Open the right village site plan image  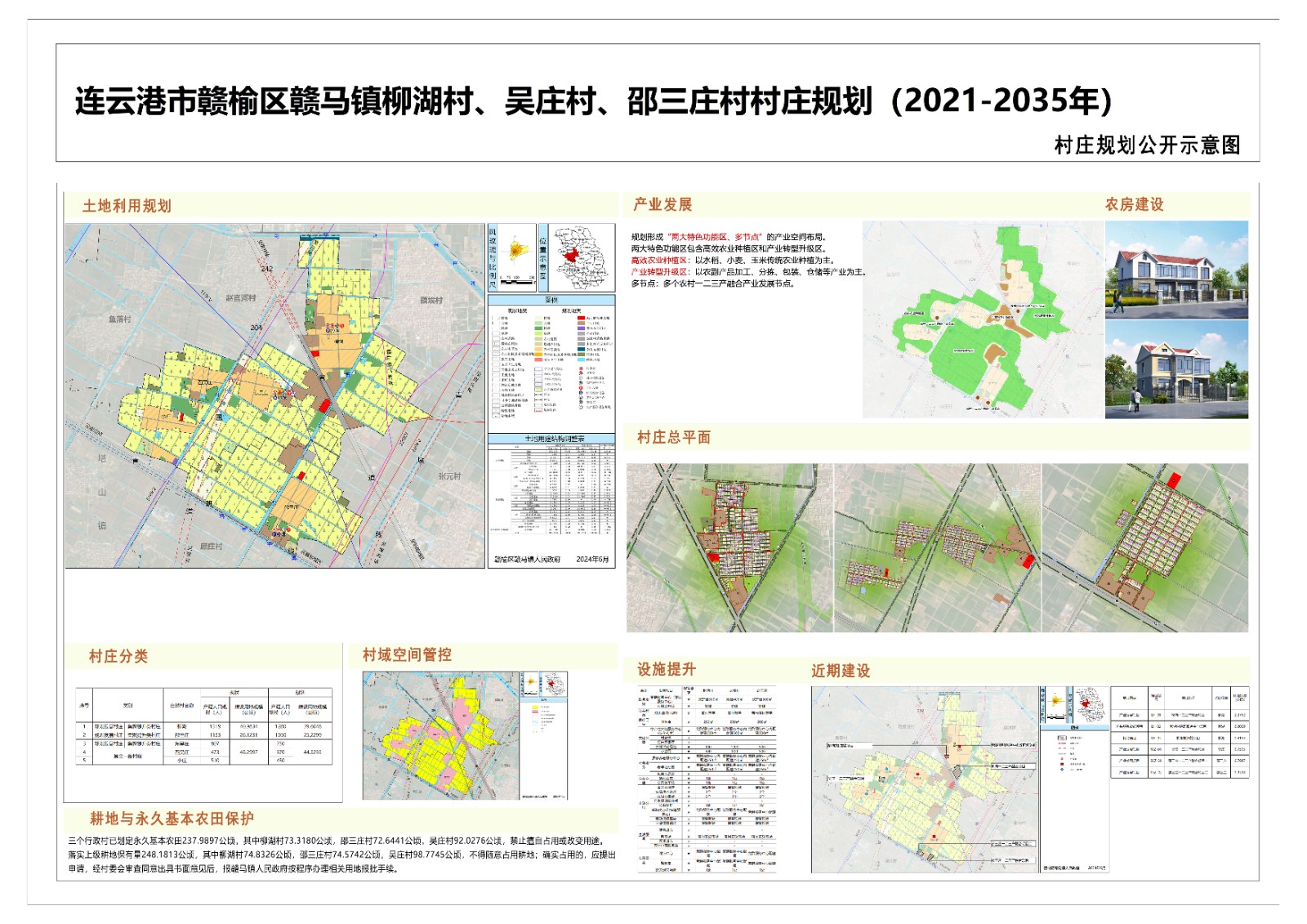pos(1145,548)
